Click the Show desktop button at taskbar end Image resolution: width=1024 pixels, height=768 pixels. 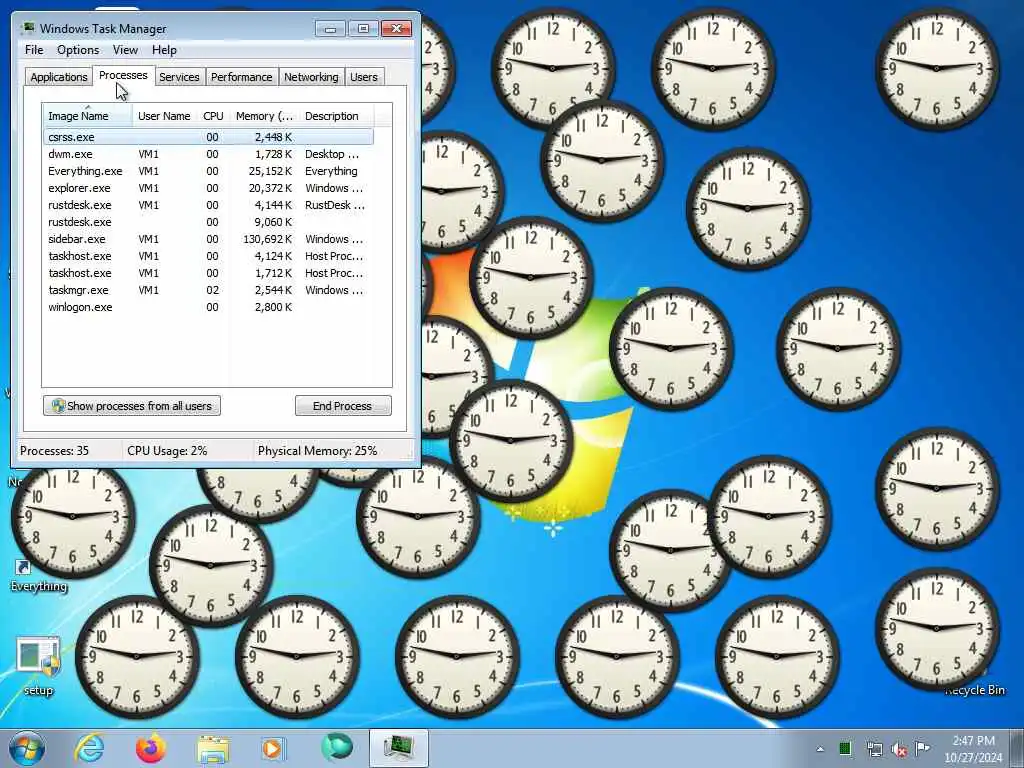click(x=1019, y=748)
